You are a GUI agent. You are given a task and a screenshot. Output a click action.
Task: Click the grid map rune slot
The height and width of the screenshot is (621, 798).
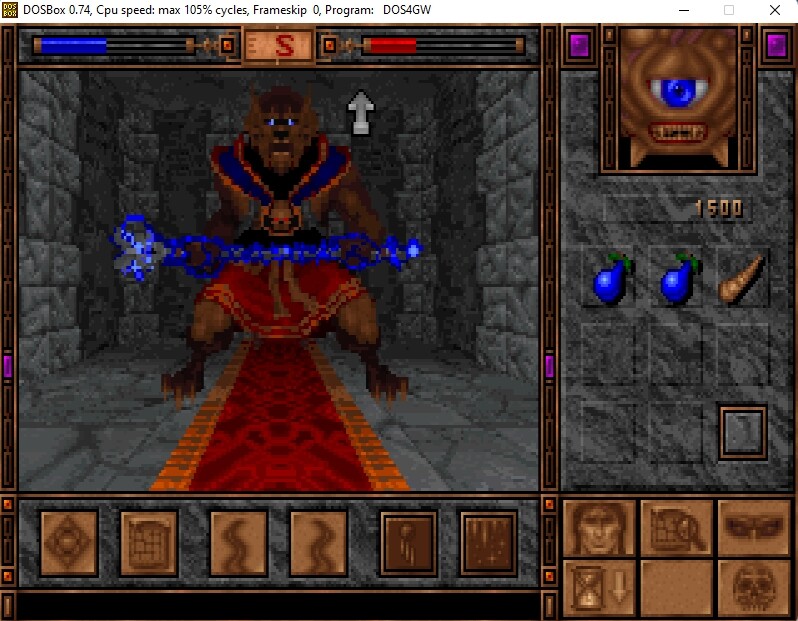(x=149, y=544)
